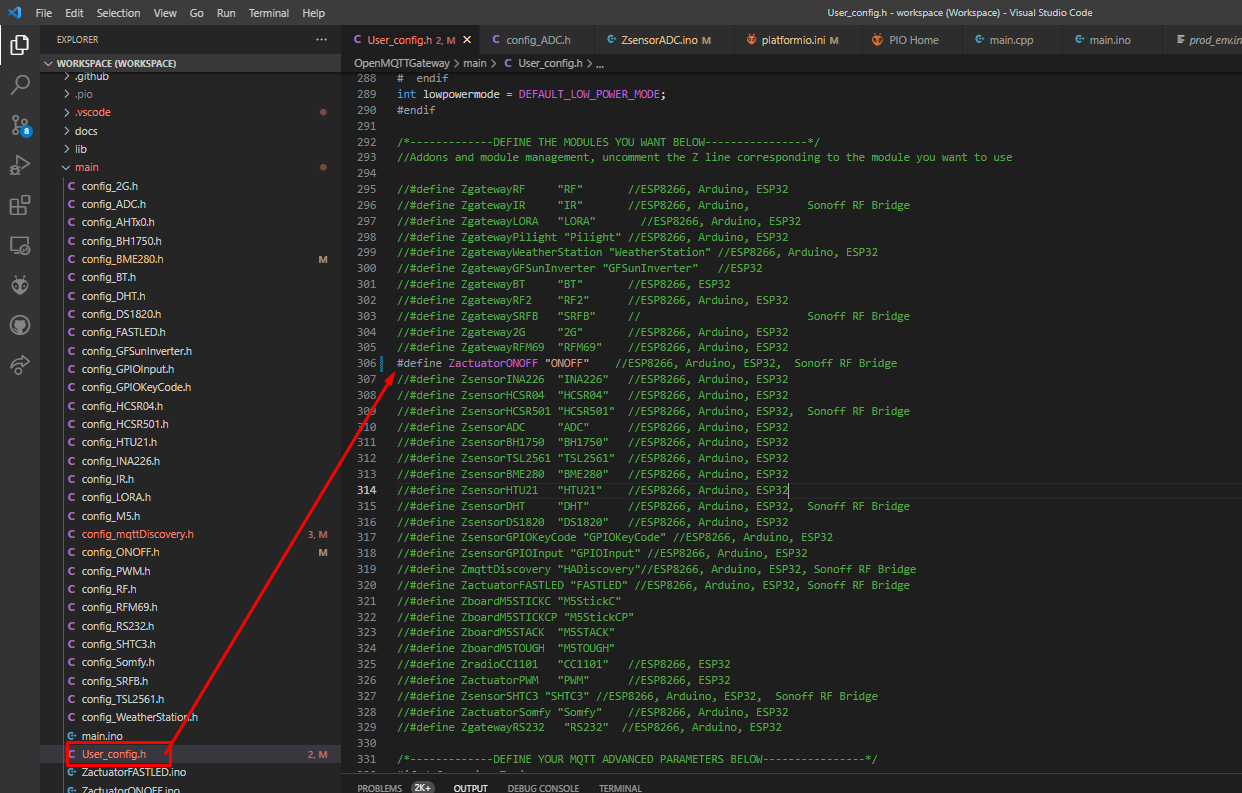Click the PIO Home tab icon
The image size is (1242, 793).
click(877, 40)
